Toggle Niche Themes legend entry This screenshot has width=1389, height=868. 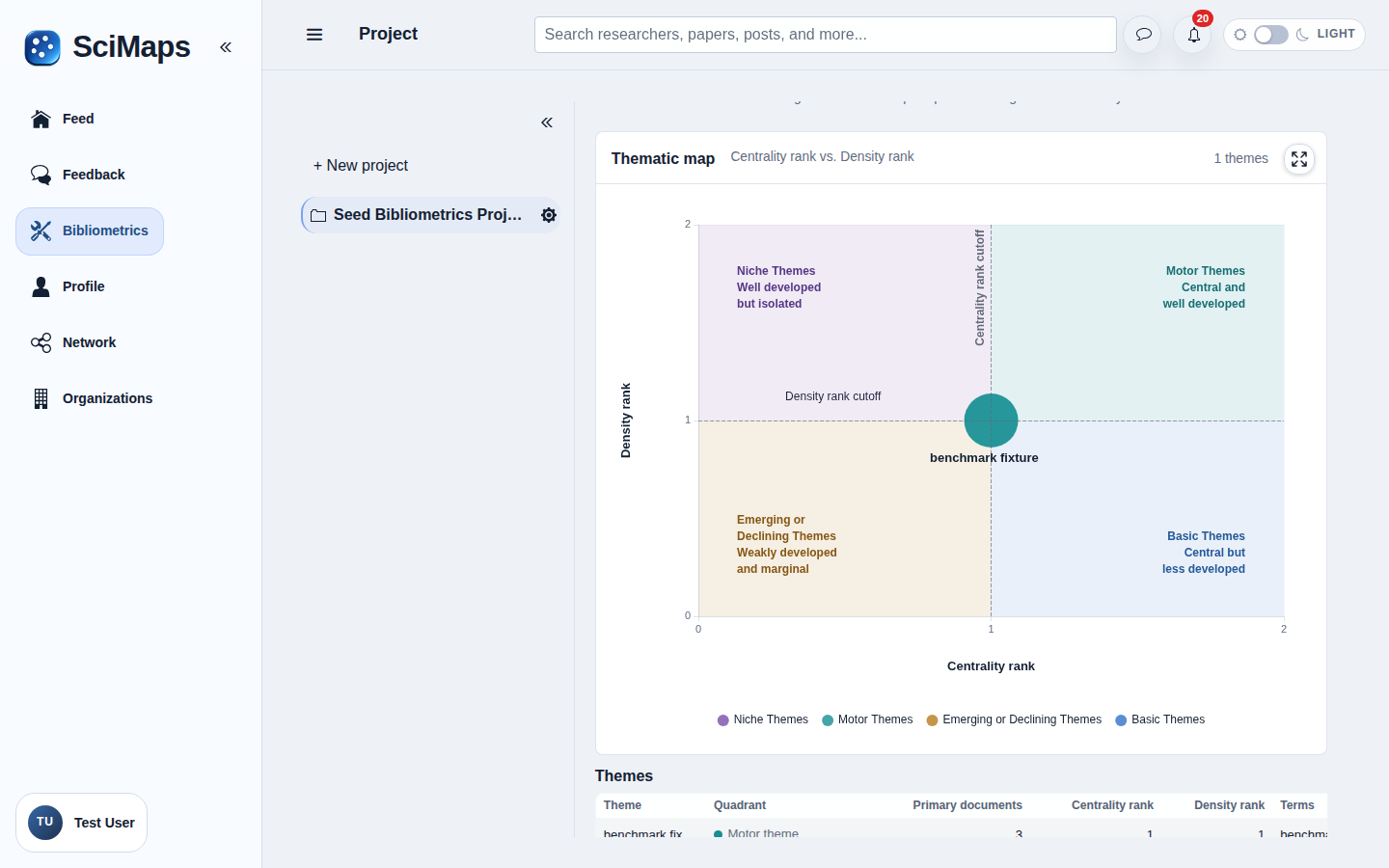(763, 719)
